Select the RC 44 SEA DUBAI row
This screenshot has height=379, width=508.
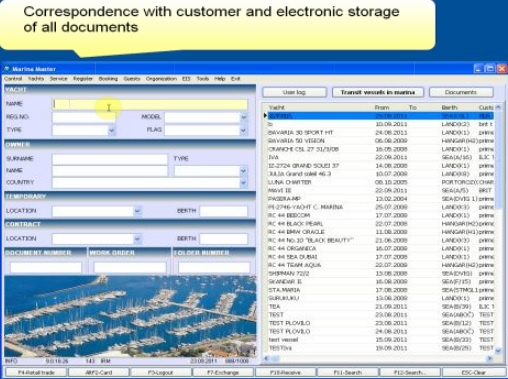tap(380, 257)
